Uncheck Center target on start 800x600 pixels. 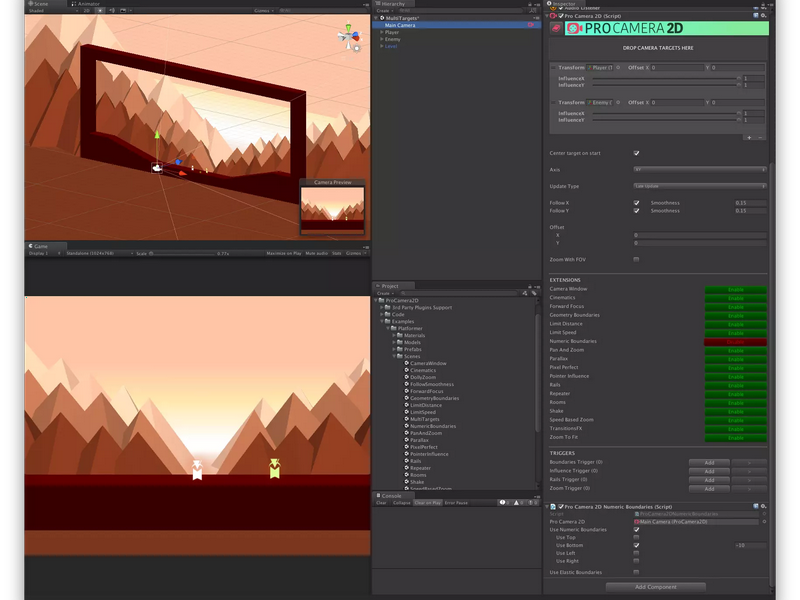(636, 153)
